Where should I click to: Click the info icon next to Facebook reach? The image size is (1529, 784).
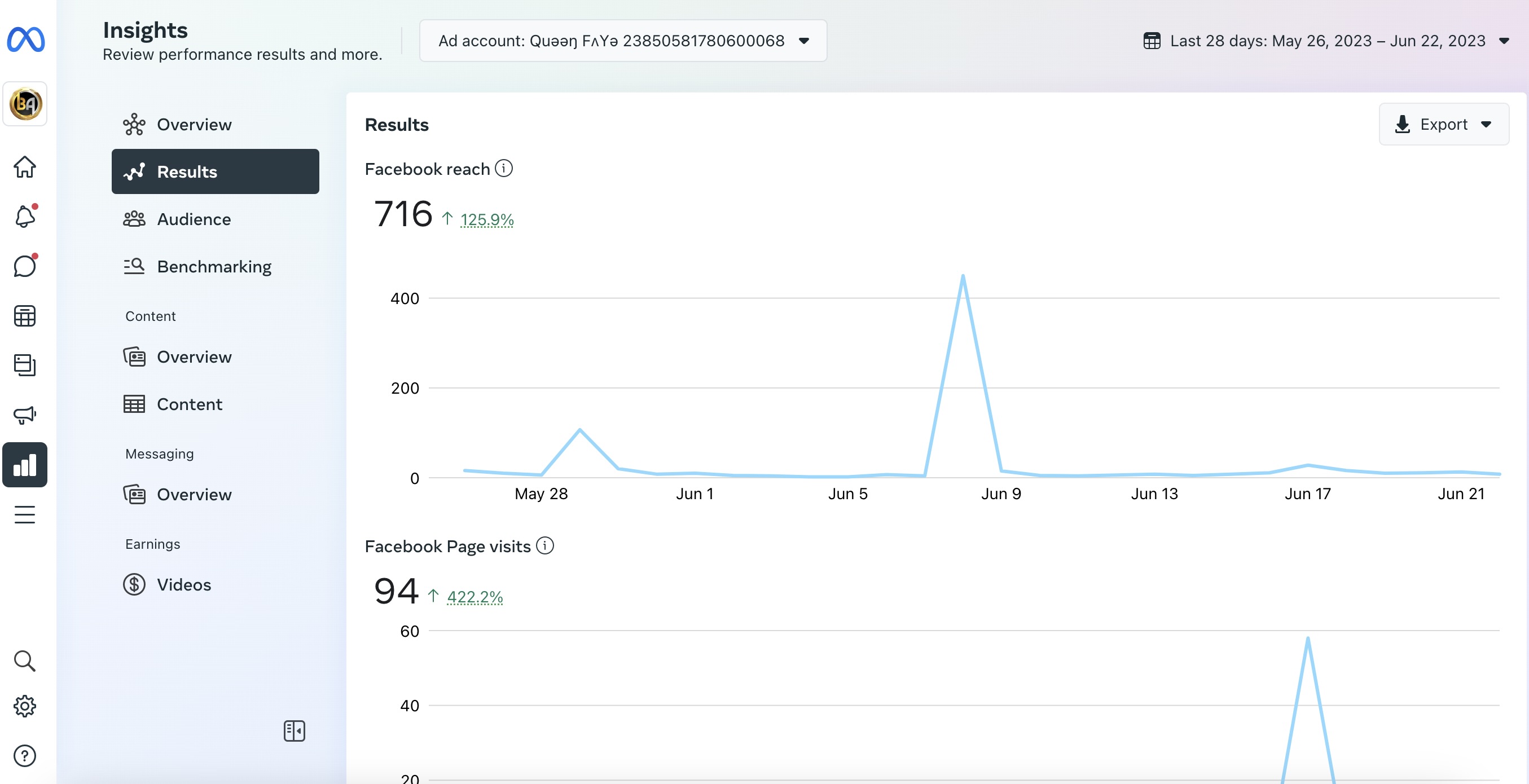pos(504,169)
